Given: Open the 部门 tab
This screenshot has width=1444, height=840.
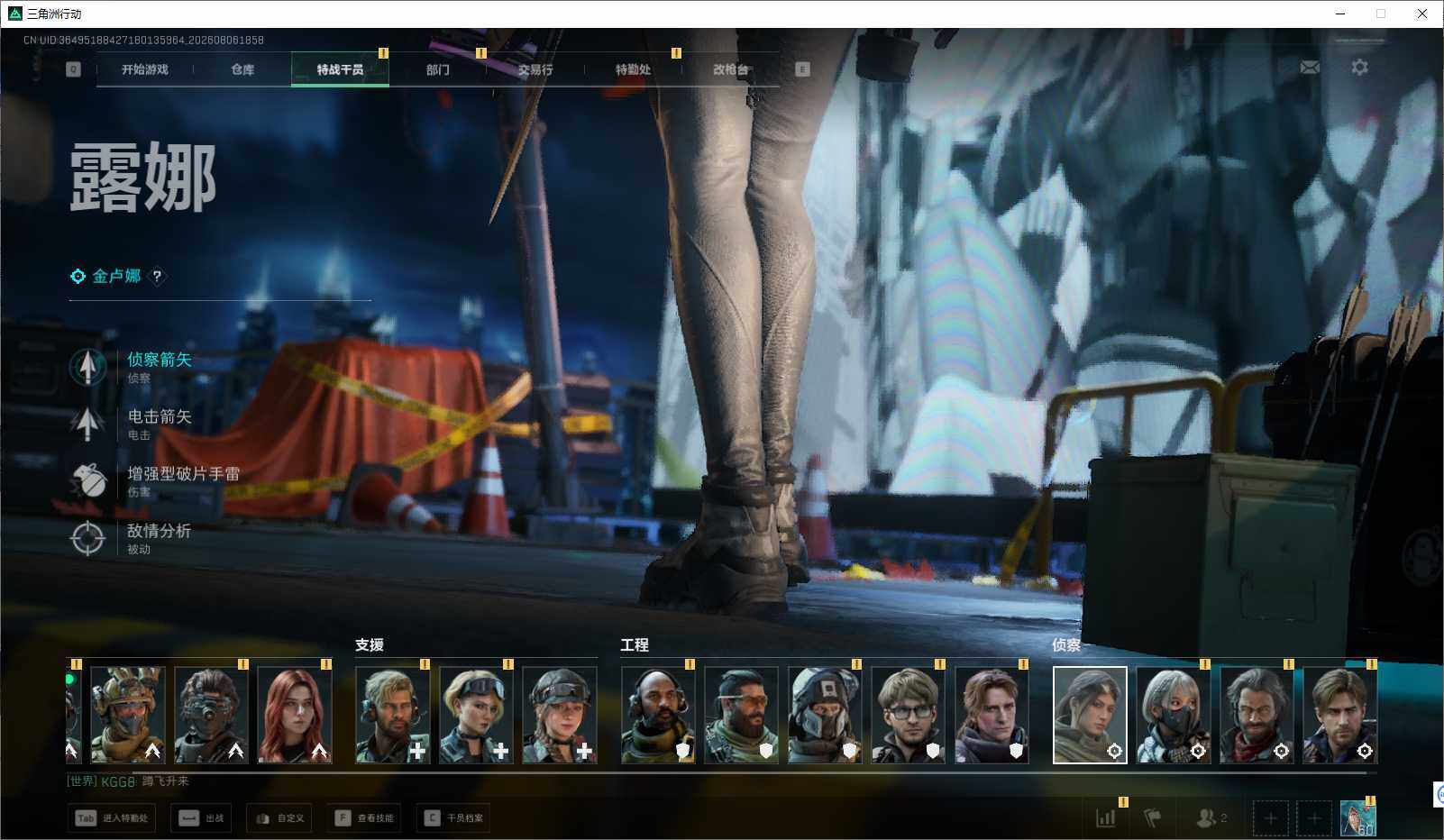Looking at the screenshot, I should point(438,69).
